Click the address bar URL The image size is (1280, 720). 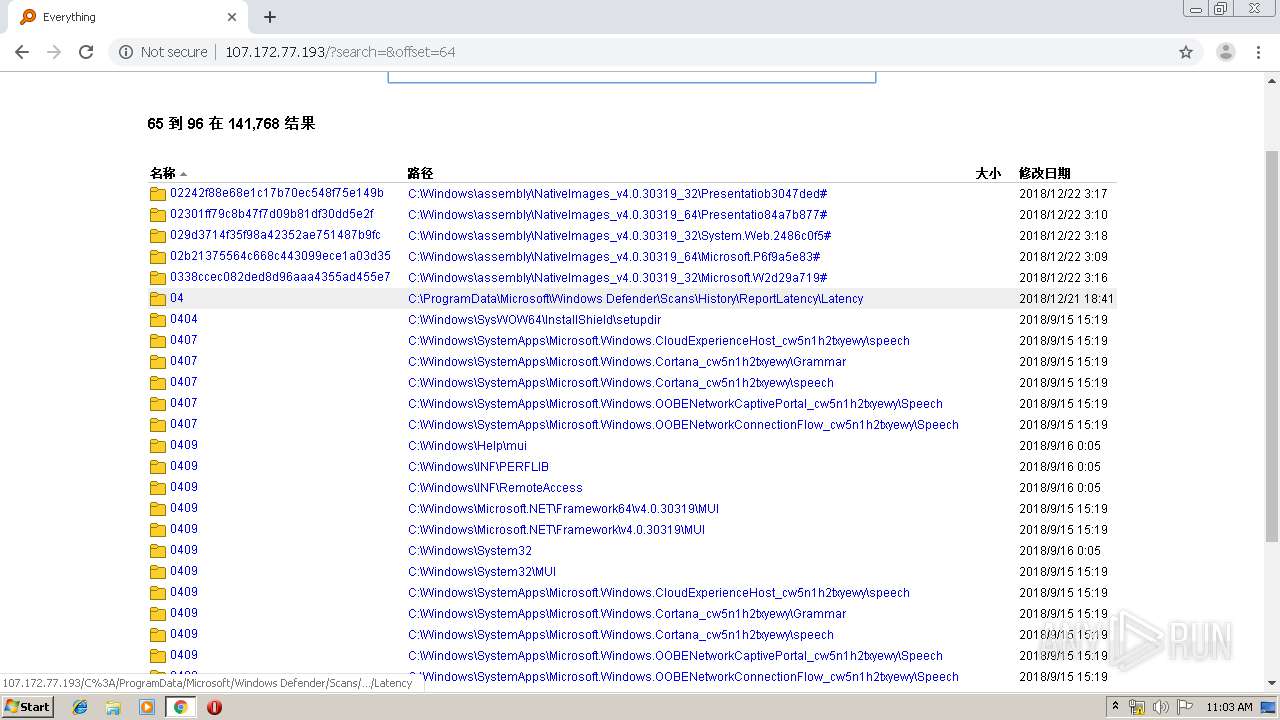tap(340, 52)
